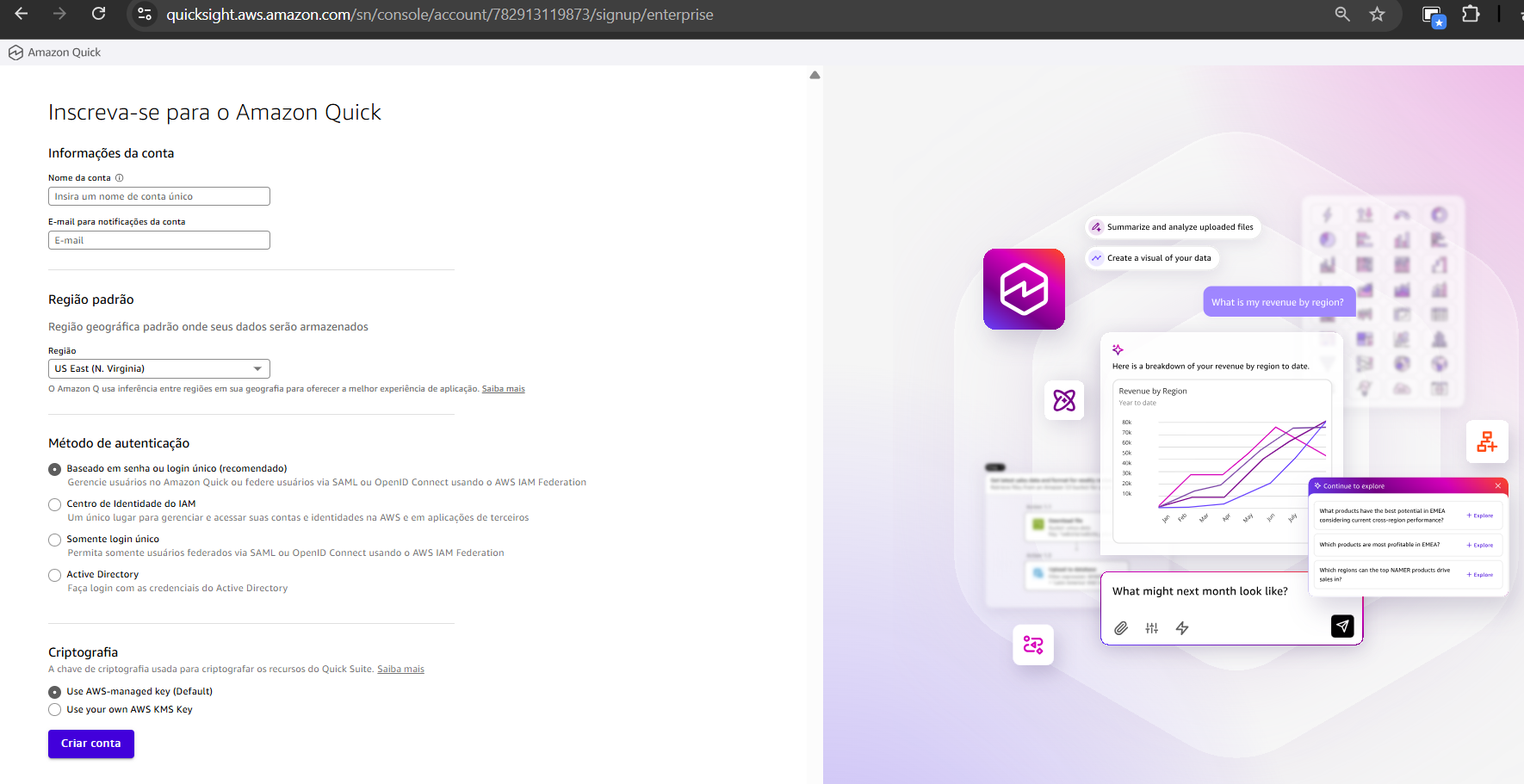Click the starred screen icon in browser toolbar
This screenshot has height=784, width=1524.
[1434, 15]
